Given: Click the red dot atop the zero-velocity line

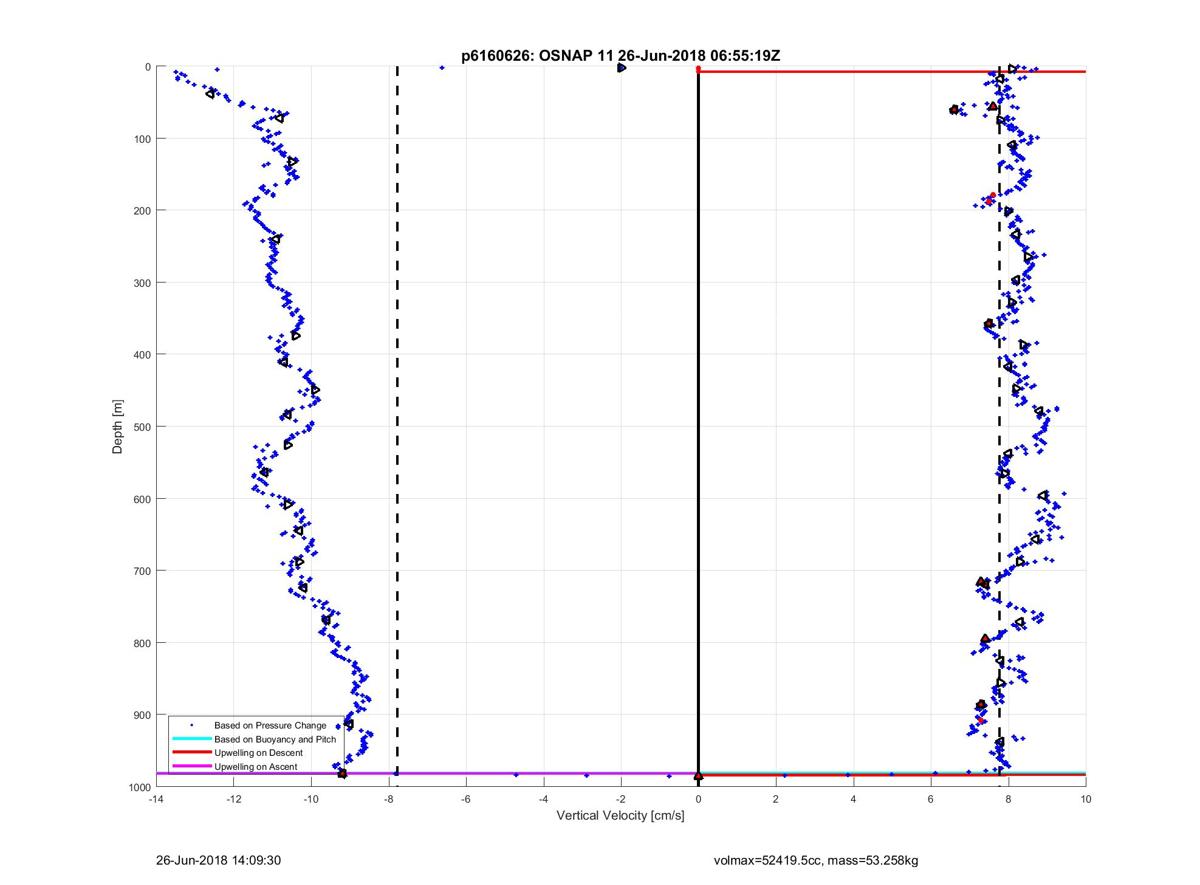Looking at the screenshot, I should pyautogui.click(x=698, y=69).
